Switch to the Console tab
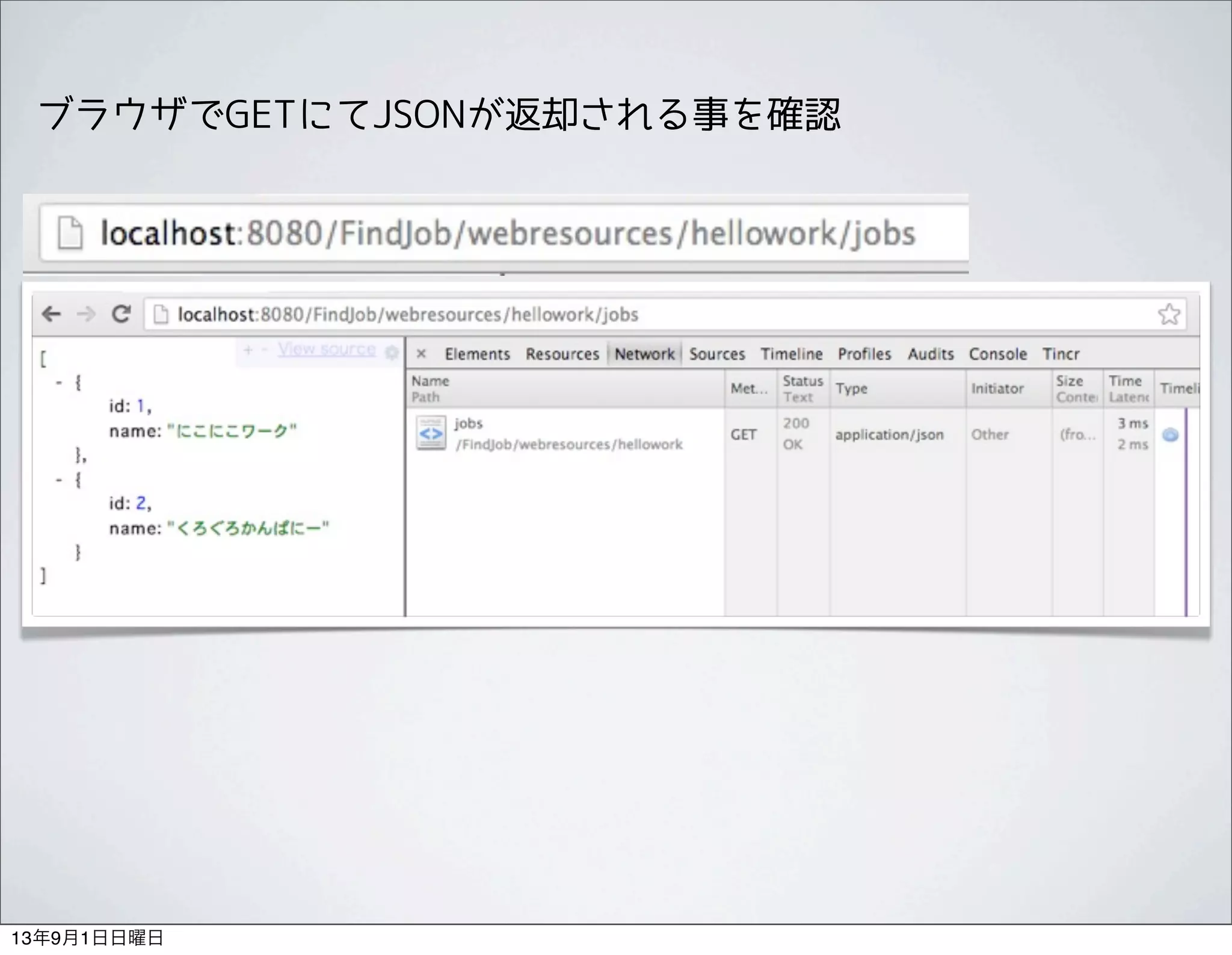 997,354
